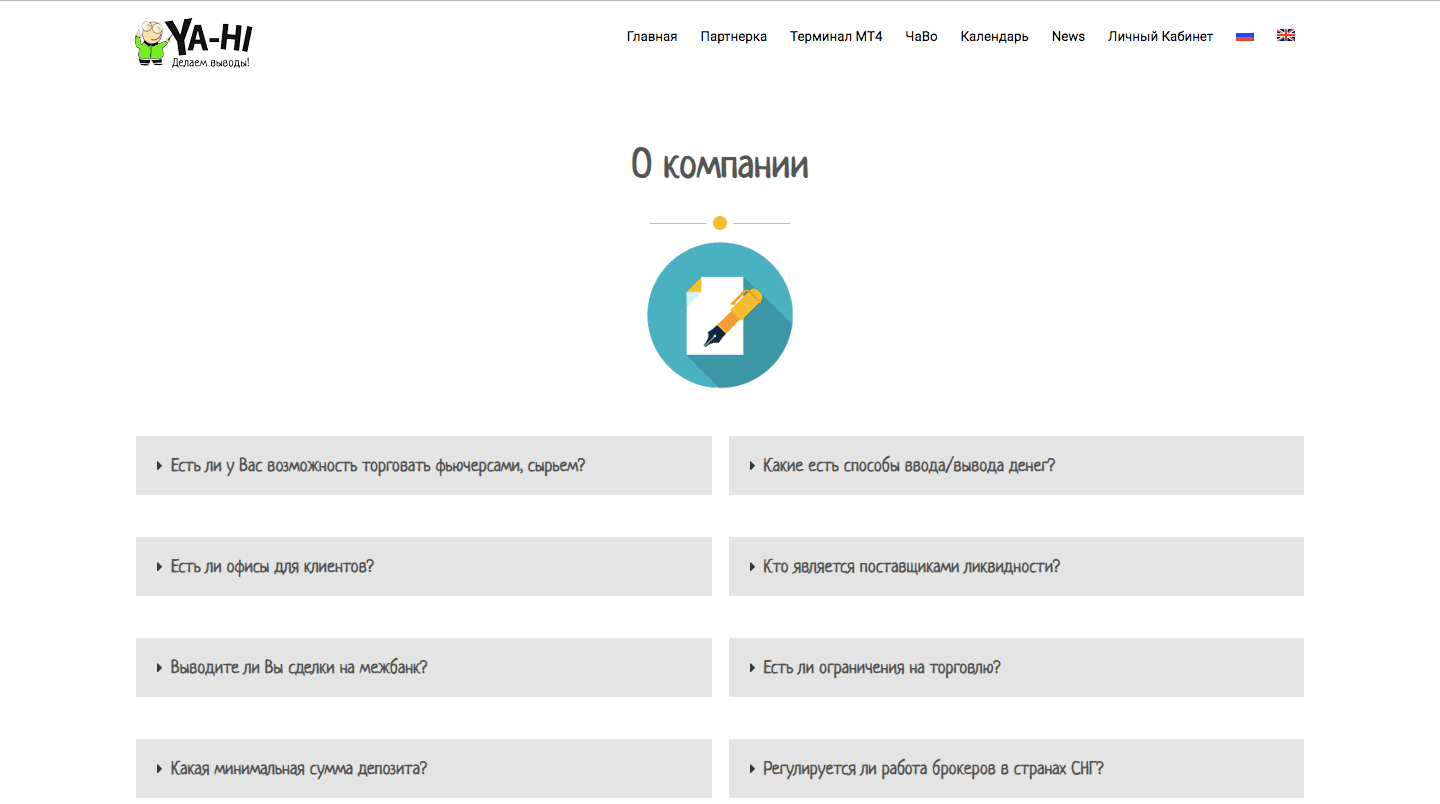Screen dimensions: 1440x804
Task: Click the yellow dot under the heading
Action: click(x=720, y=223)
